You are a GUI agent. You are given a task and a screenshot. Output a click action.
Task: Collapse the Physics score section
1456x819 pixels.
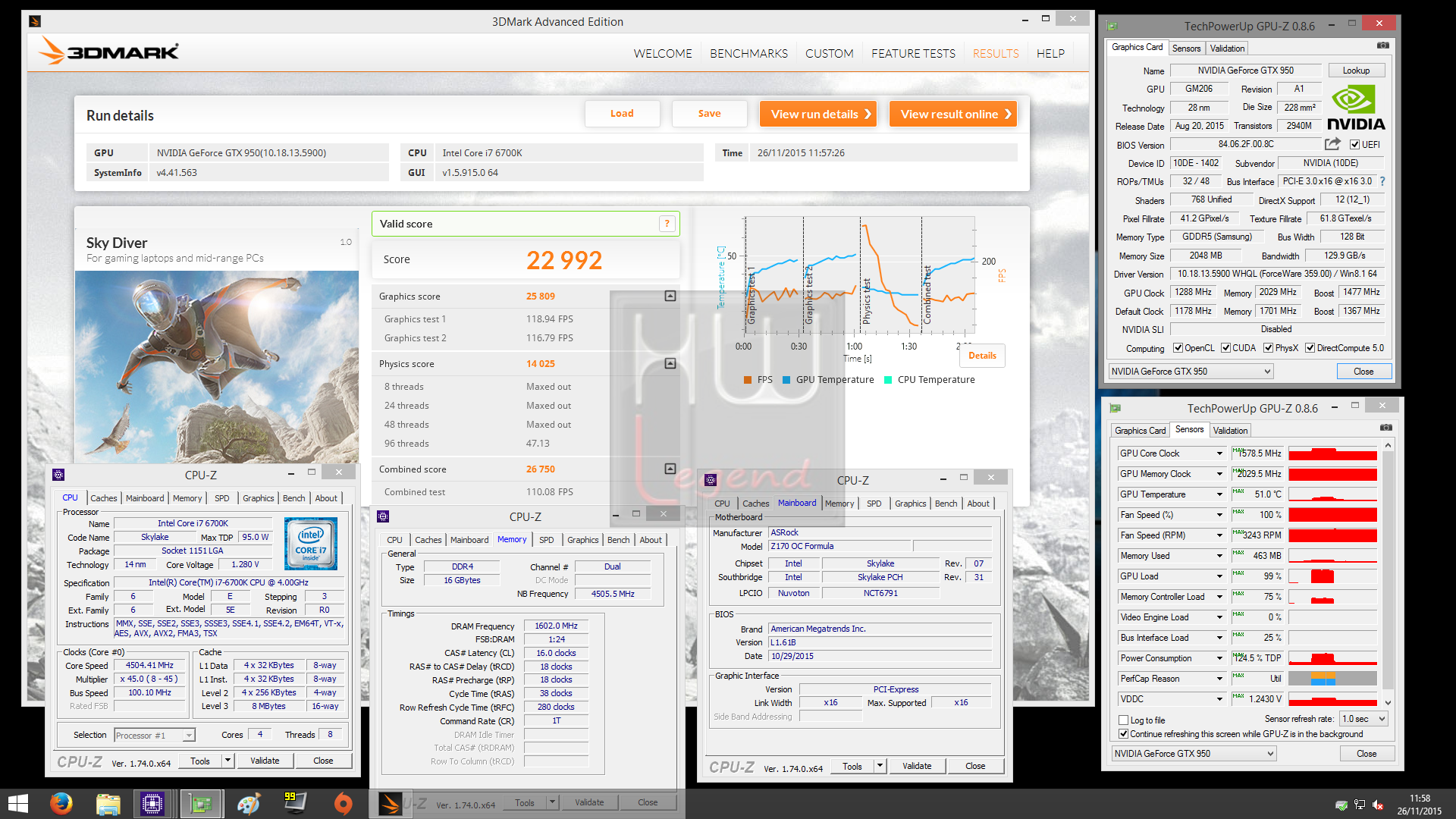(x=670, y=363)
